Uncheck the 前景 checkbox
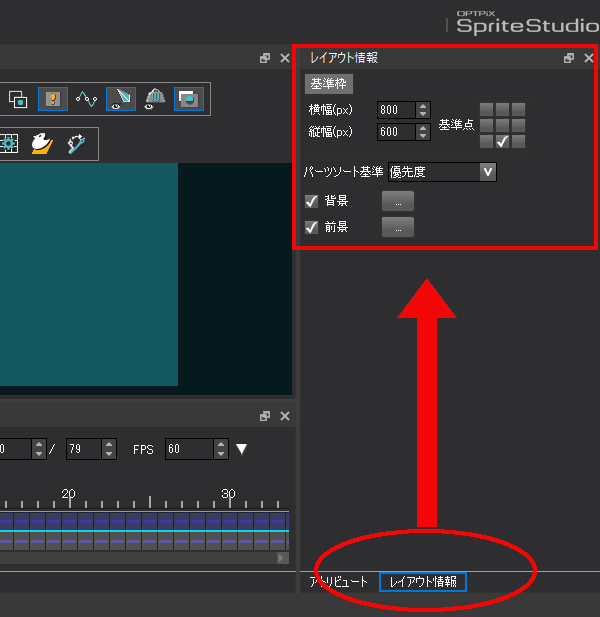This screenshot has width=600, height=617. coord(312,227)
